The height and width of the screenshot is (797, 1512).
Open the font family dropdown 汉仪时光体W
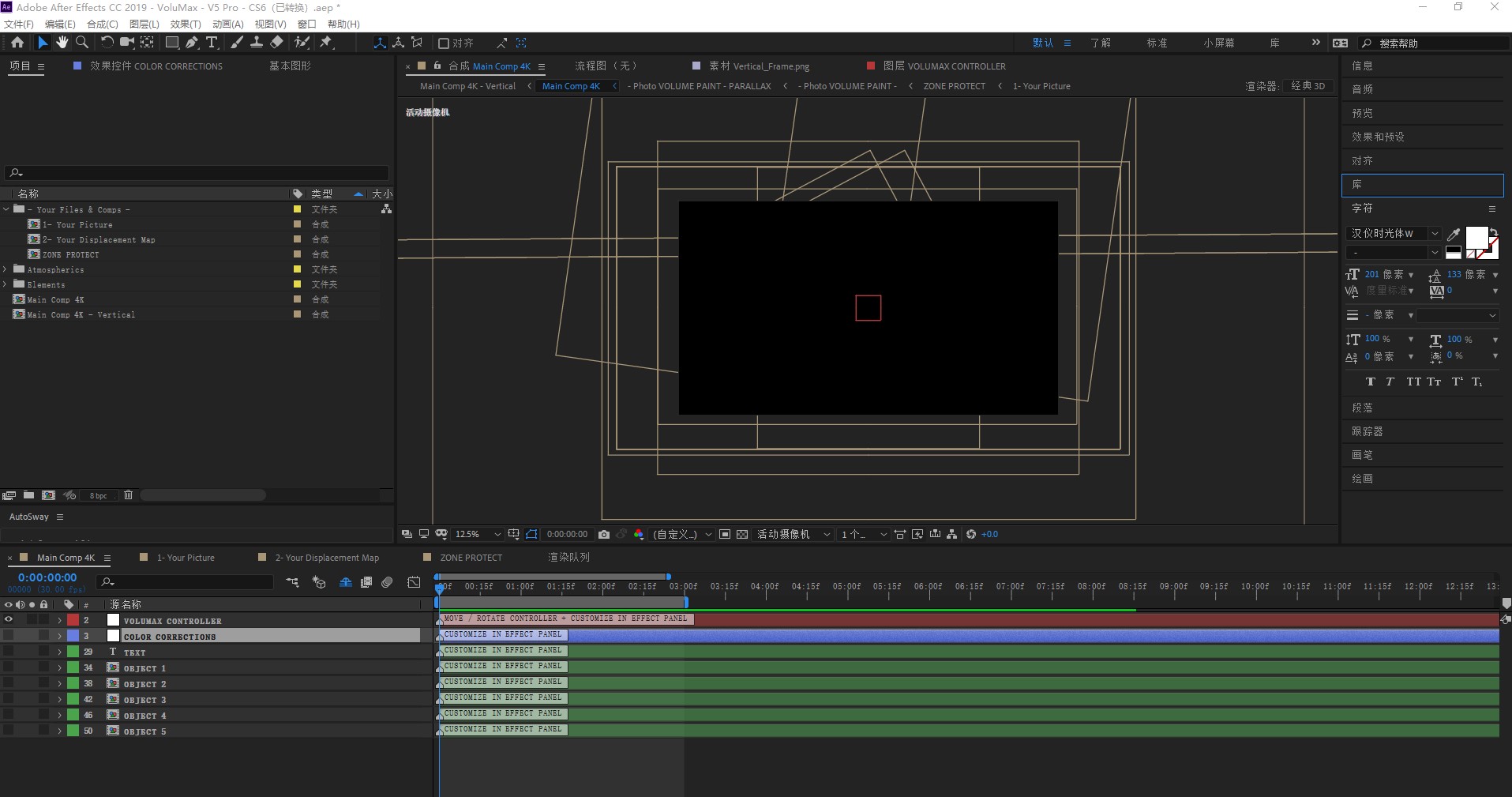[x=1393, y=233]
